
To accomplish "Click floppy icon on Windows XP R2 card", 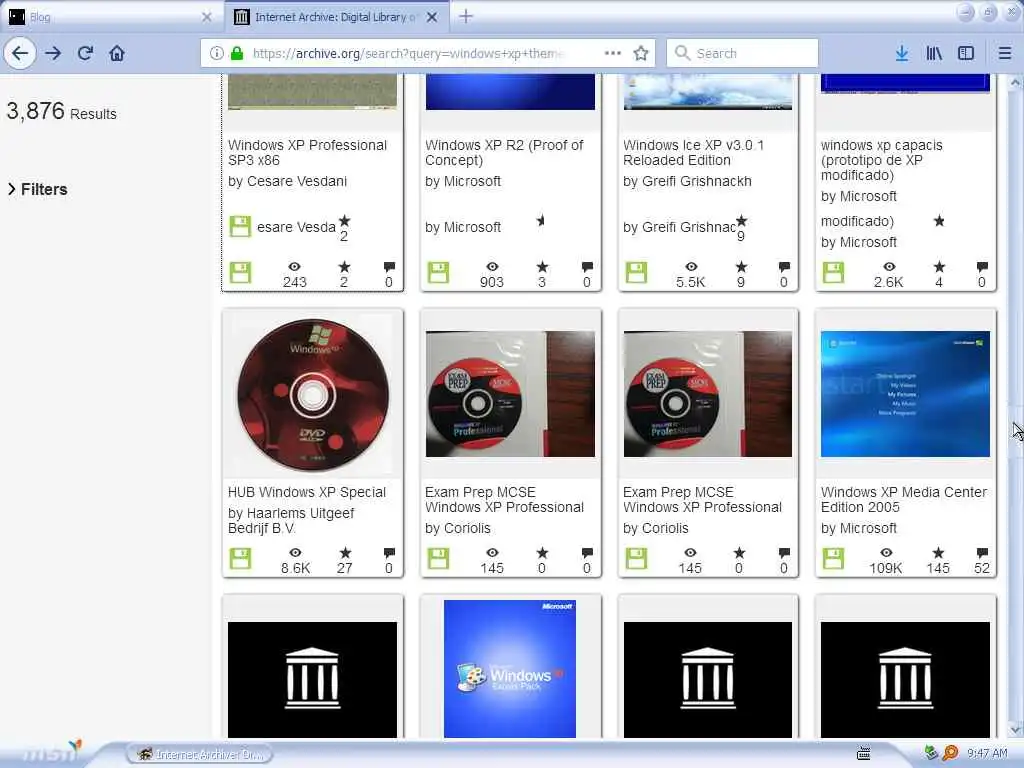I will [438, 272].
